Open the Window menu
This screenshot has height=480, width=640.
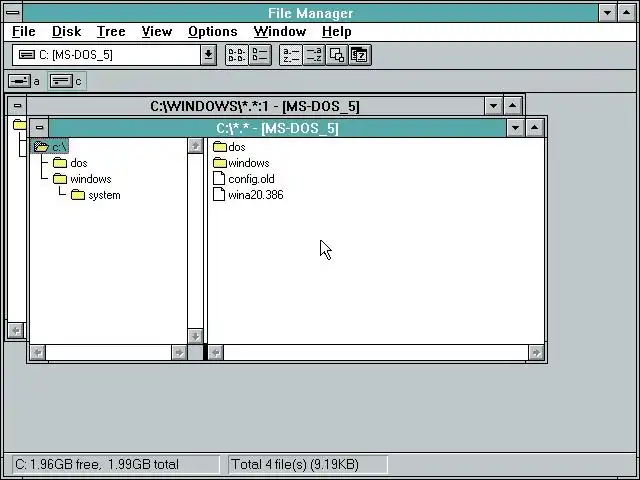pos(280,31)
